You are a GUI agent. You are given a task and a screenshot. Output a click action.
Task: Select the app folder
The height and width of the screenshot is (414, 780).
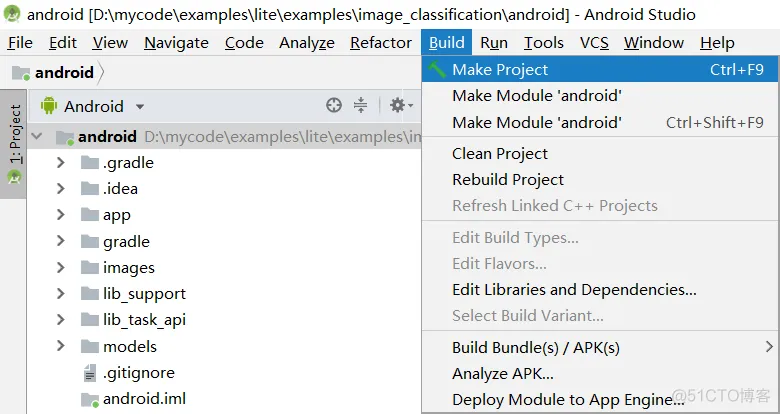coord(116,215)
